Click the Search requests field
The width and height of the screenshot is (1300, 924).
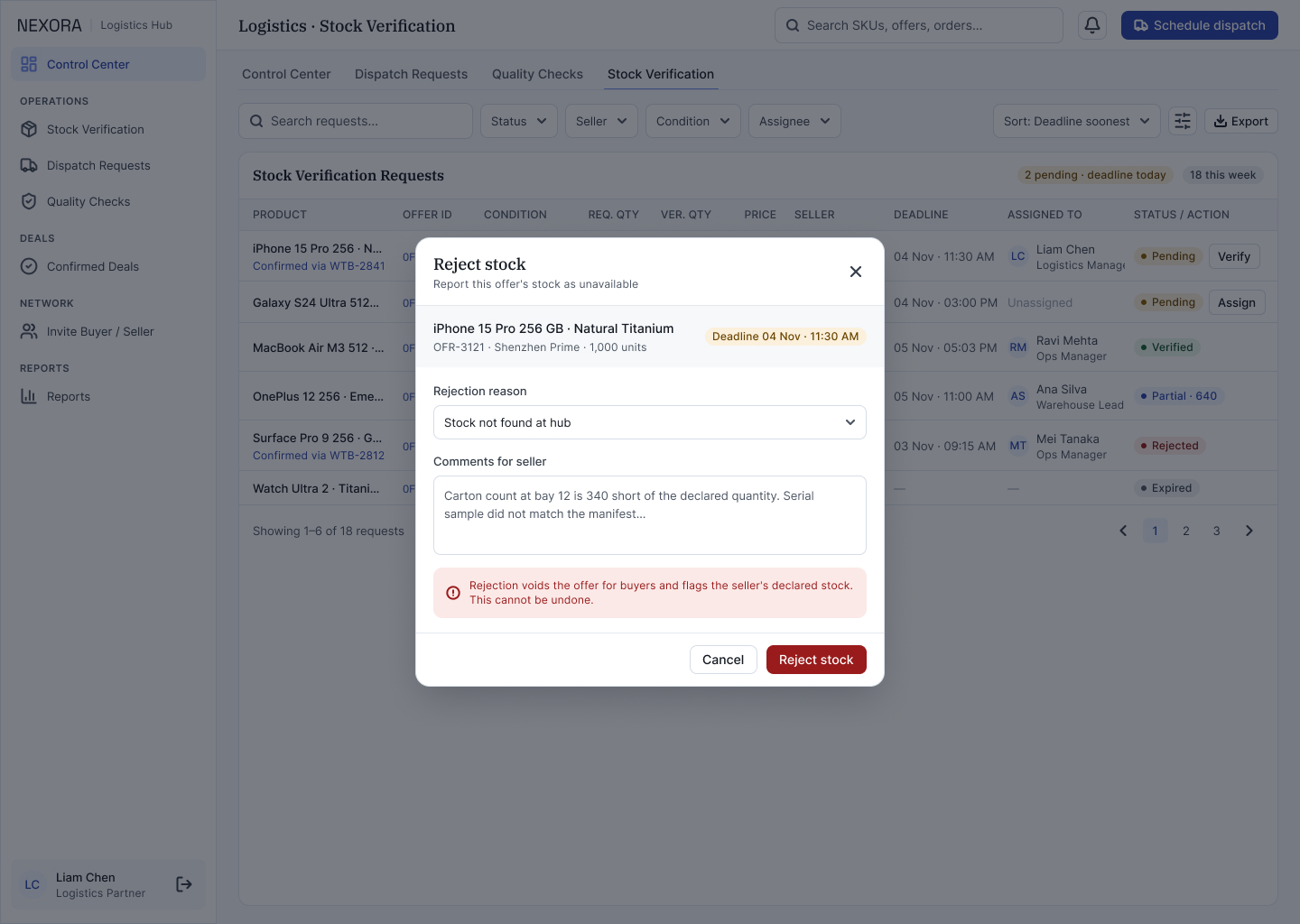click(x=356, y=121)
